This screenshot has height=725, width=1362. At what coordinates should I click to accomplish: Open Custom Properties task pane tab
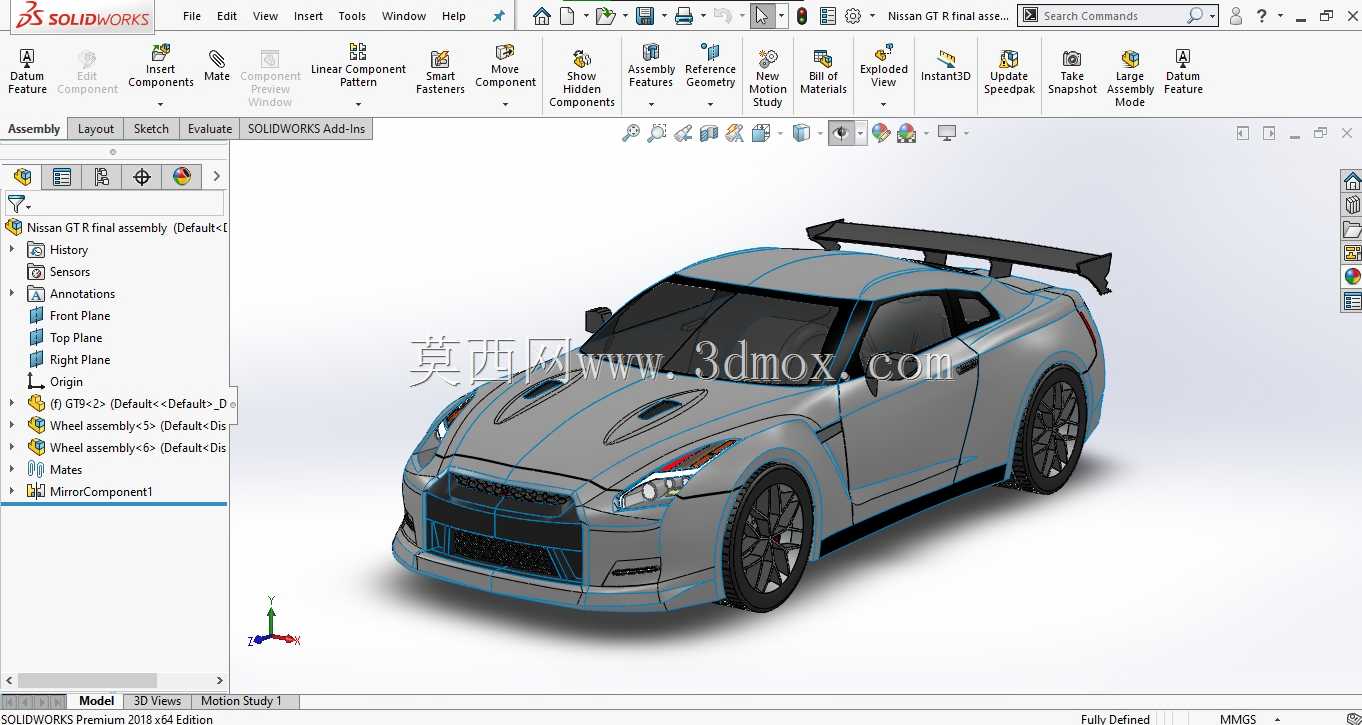tap(1352, 301)
